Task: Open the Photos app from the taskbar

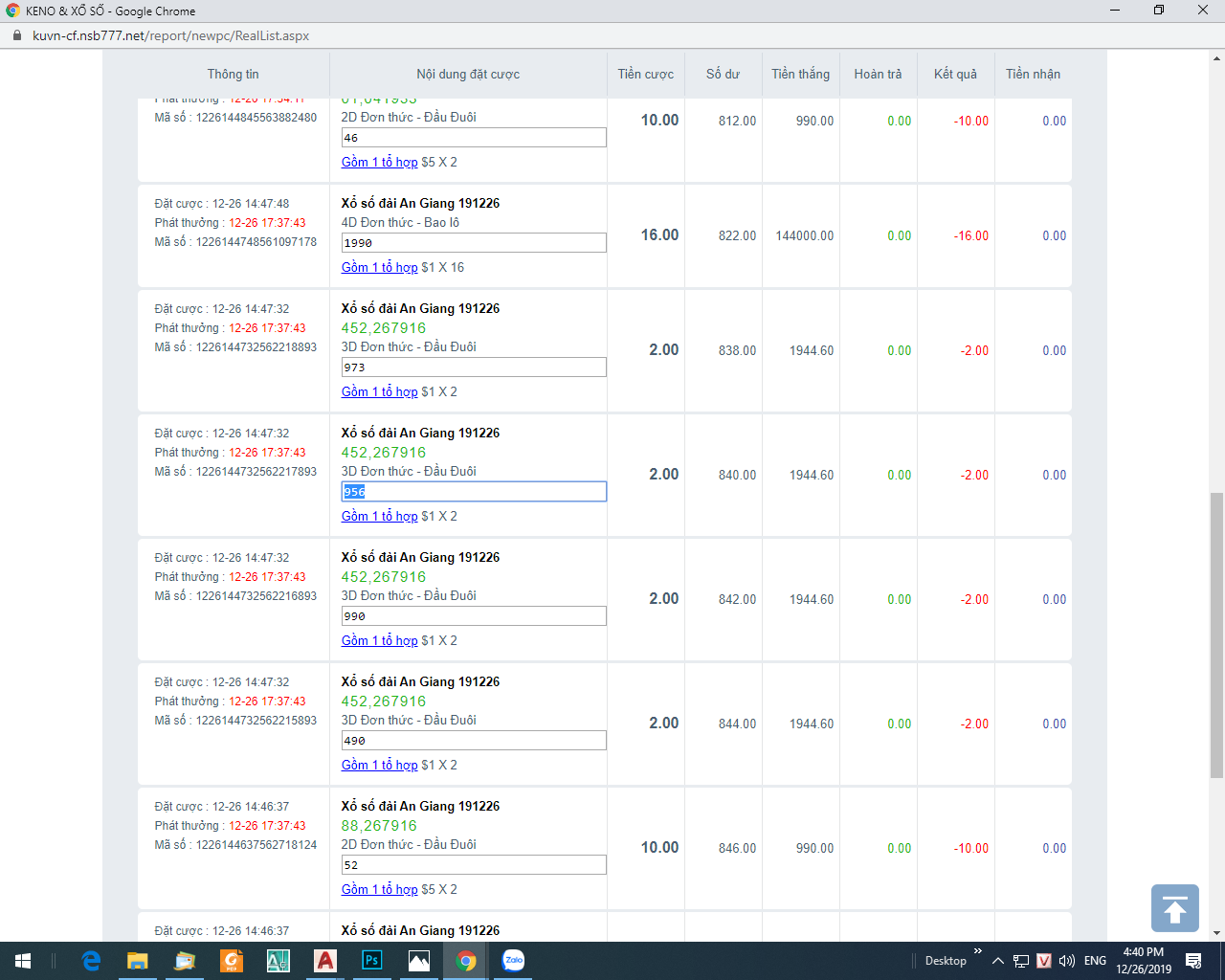Action: [419, 961]
